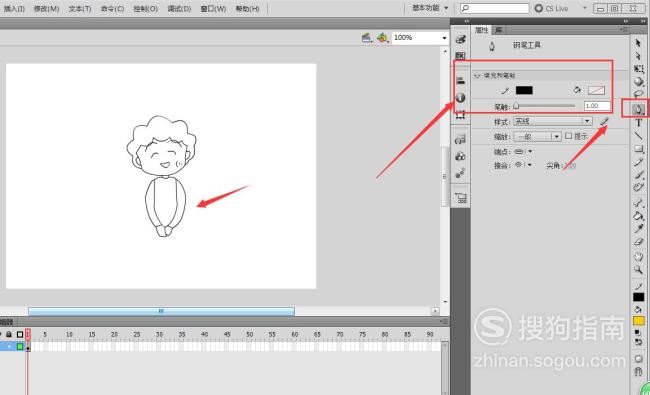The height and width of the screenshot is (395, 650).
Task: Open the 修改(M) menu
Action: coord(46,8)
